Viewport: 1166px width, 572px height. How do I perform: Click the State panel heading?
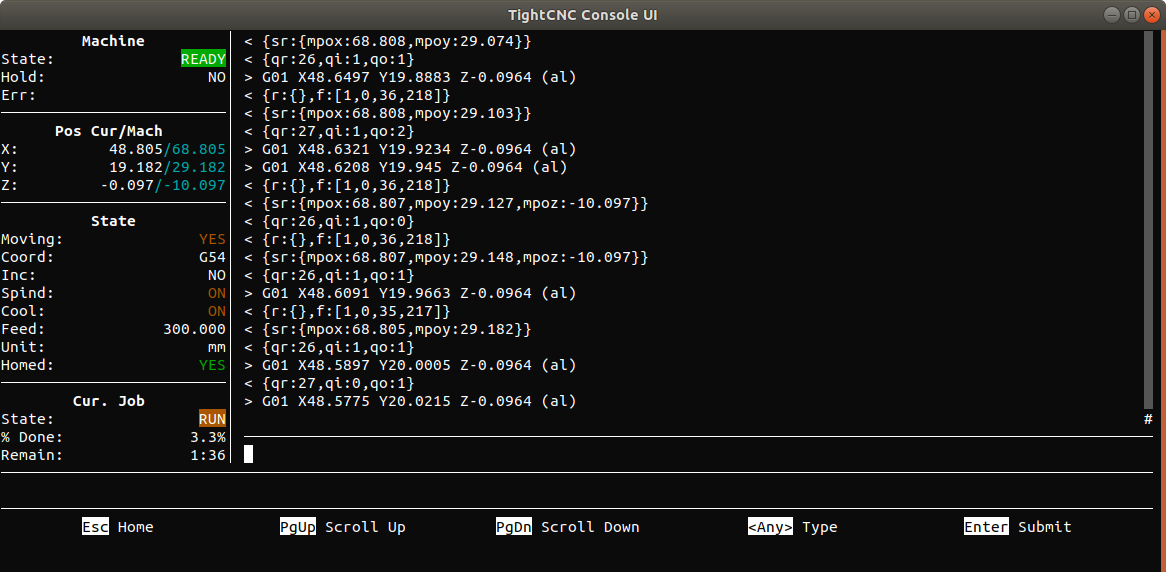[x=113, y=221]
